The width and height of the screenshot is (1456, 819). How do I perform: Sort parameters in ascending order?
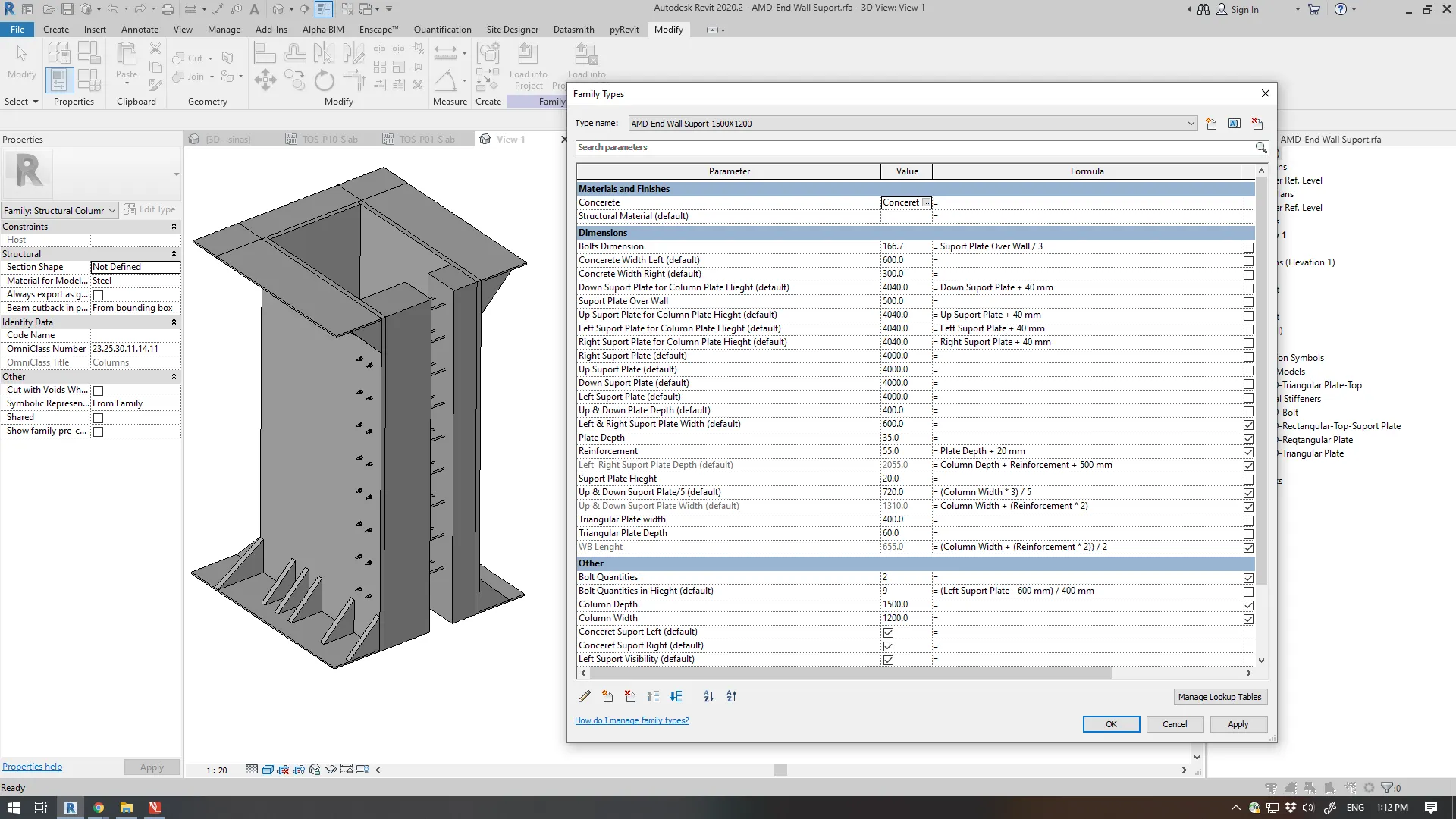pyautogui.click(x=708, y=696)
